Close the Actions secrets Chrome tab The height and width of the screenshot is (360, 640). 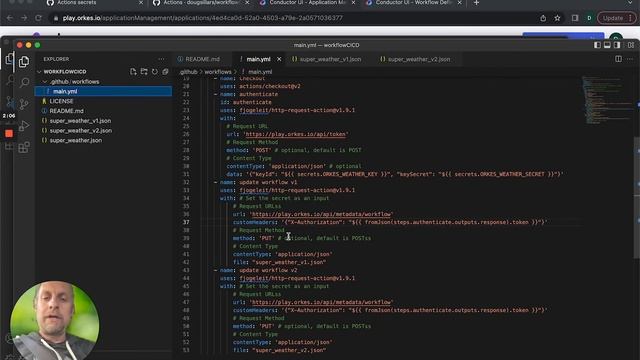pyautogui.click(x=141, y=3)
